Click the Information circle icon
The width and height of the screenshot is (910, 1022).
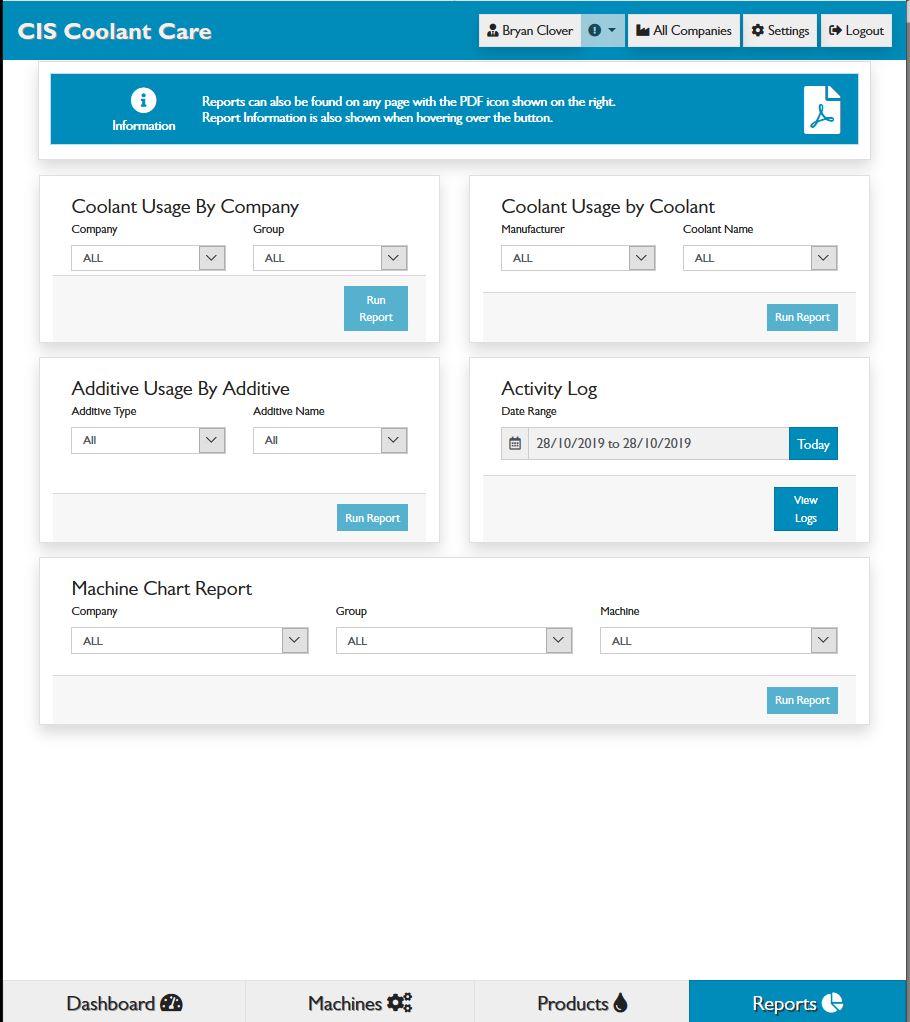[144, 100]
